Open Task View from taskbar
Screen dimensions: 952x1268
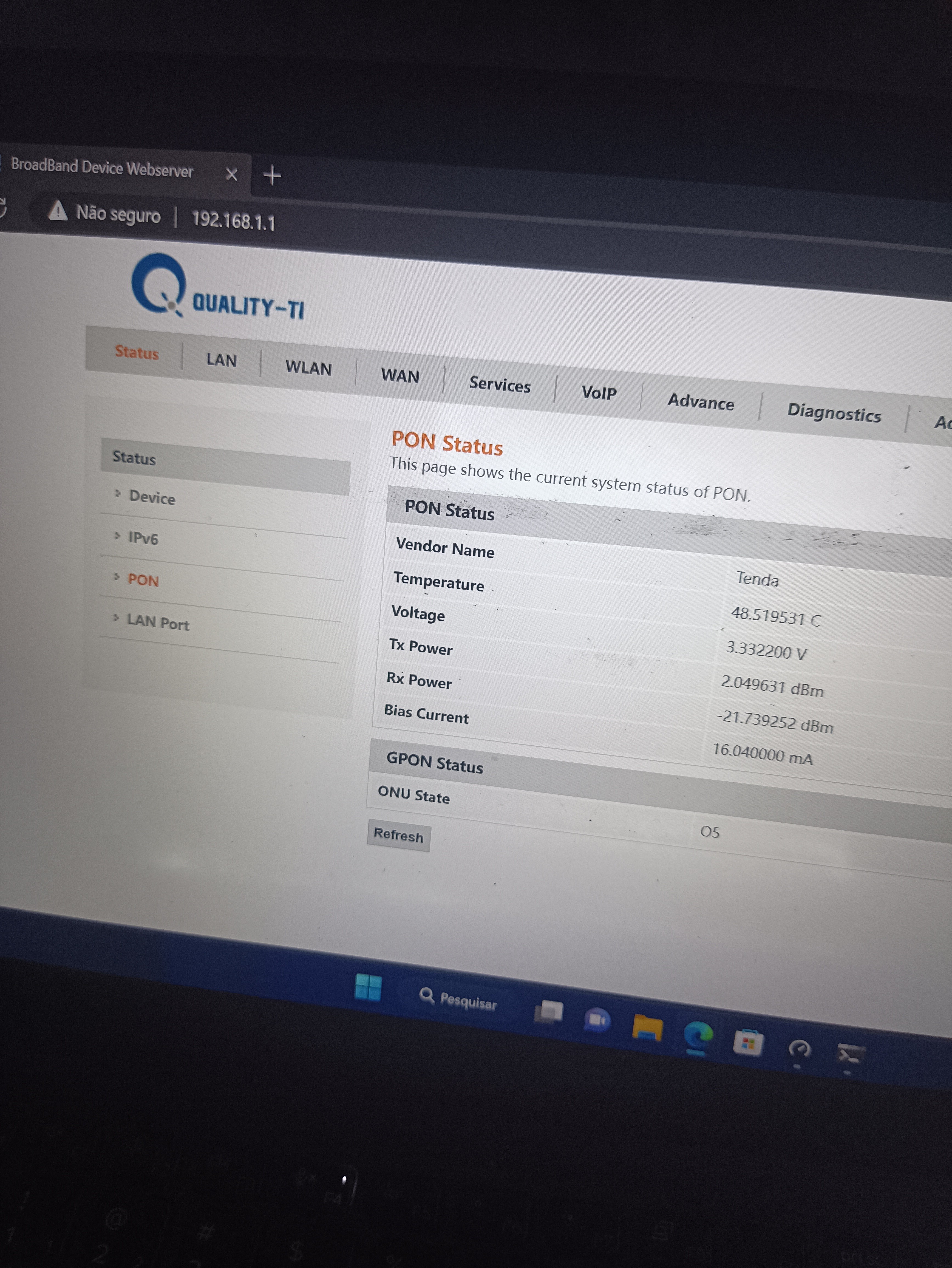click(x=548, y=1012)
